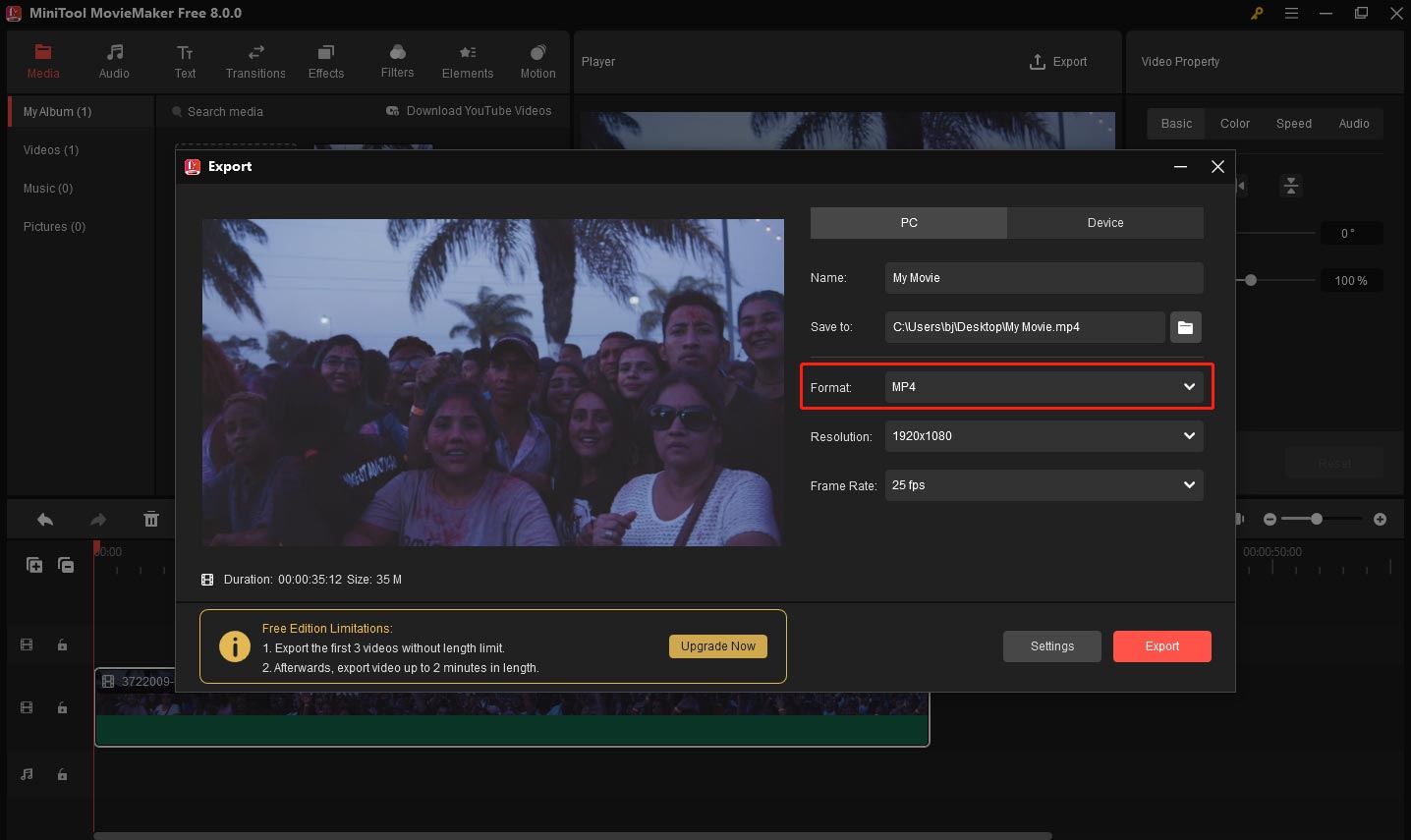Image resolution: width=1411 pixels, height=840 pixels.
Task: Open the Text tool tab
Action: point(185,61)
